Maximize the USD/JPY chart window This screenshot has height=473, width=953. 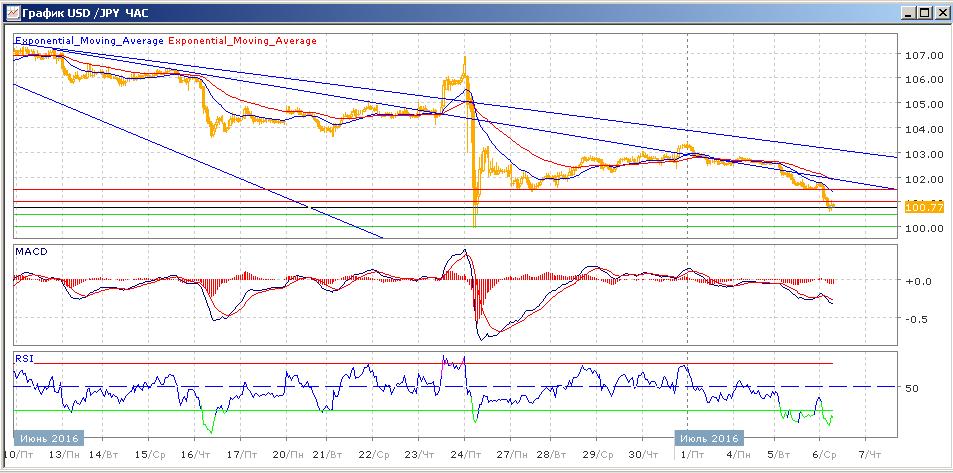coord(924,12)
